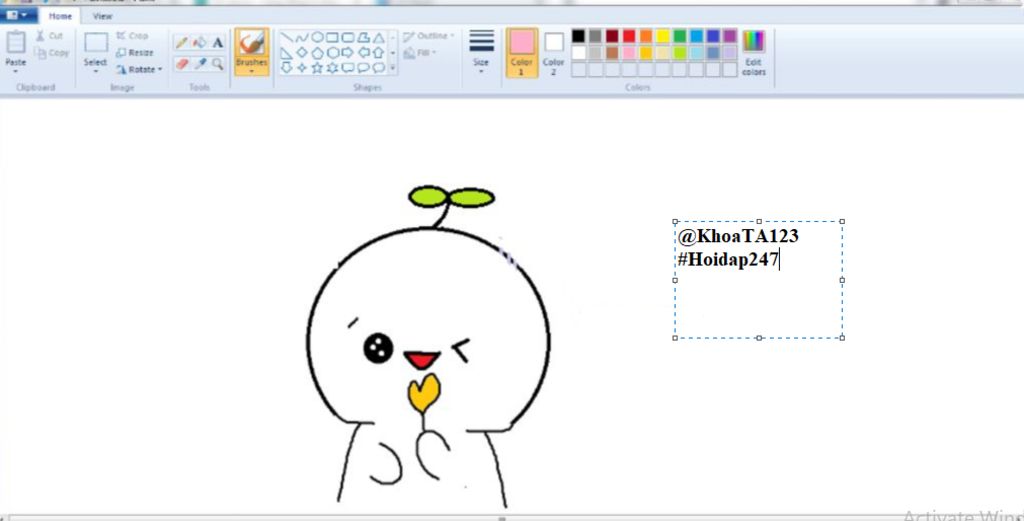The width and height of the screenshot is (1024, 521).
Task: Switch to the View ribbon tab
Action: click(102, 16)
